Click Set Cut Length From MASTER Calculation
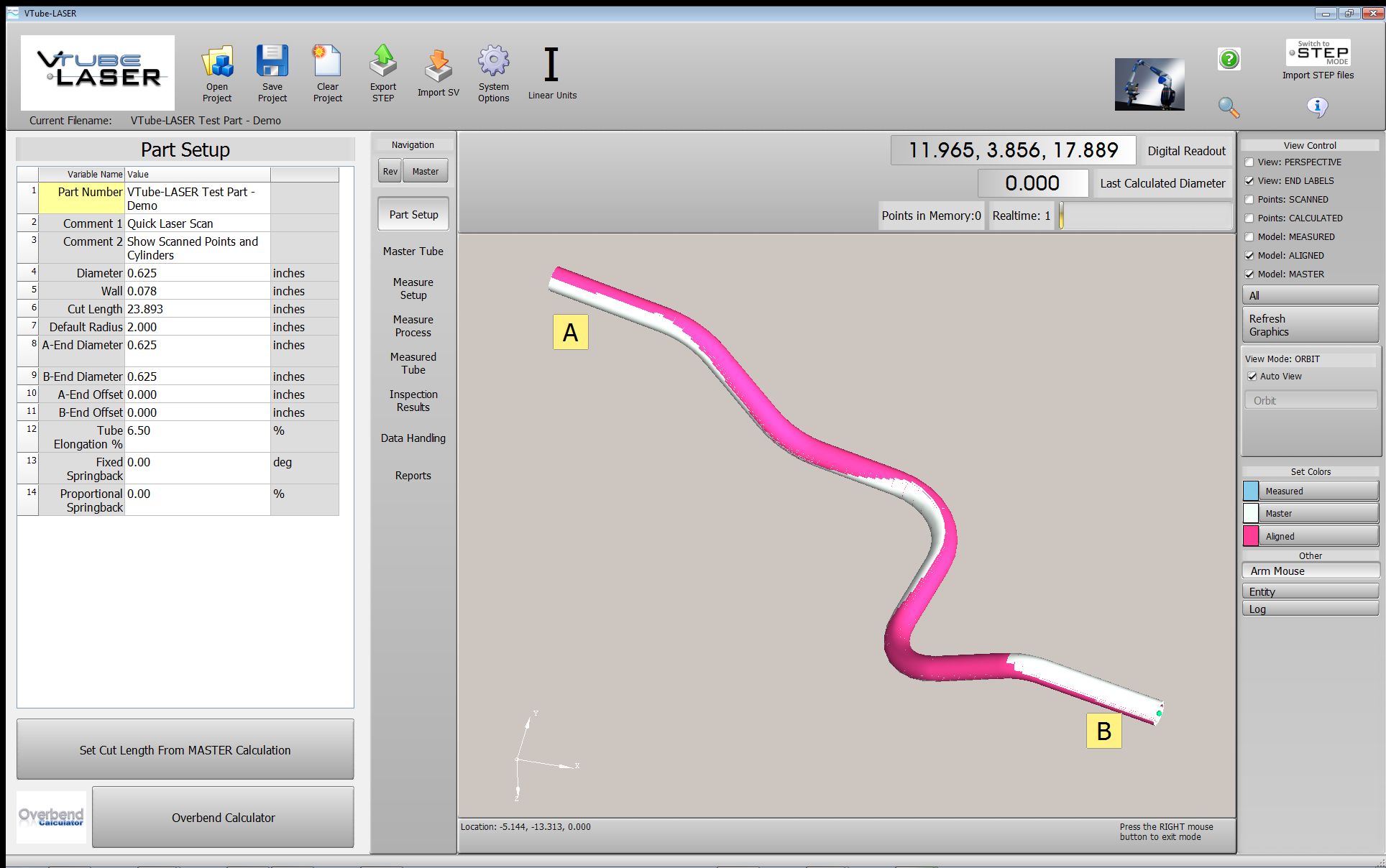Screen dimensions: 1386x868 (x=185, y=750)
